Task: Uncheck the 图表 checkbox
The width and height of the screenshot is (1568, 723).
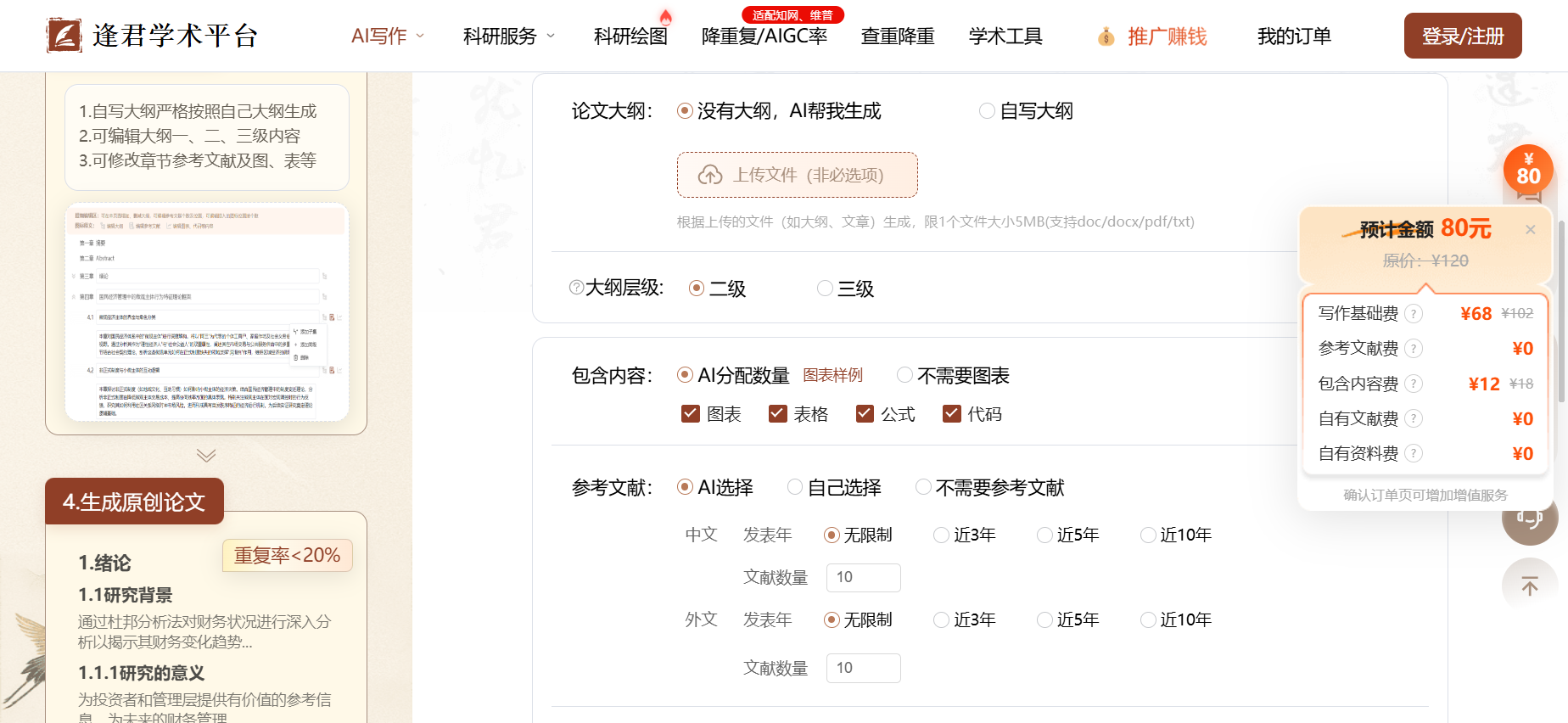Action: pos(691,414)
